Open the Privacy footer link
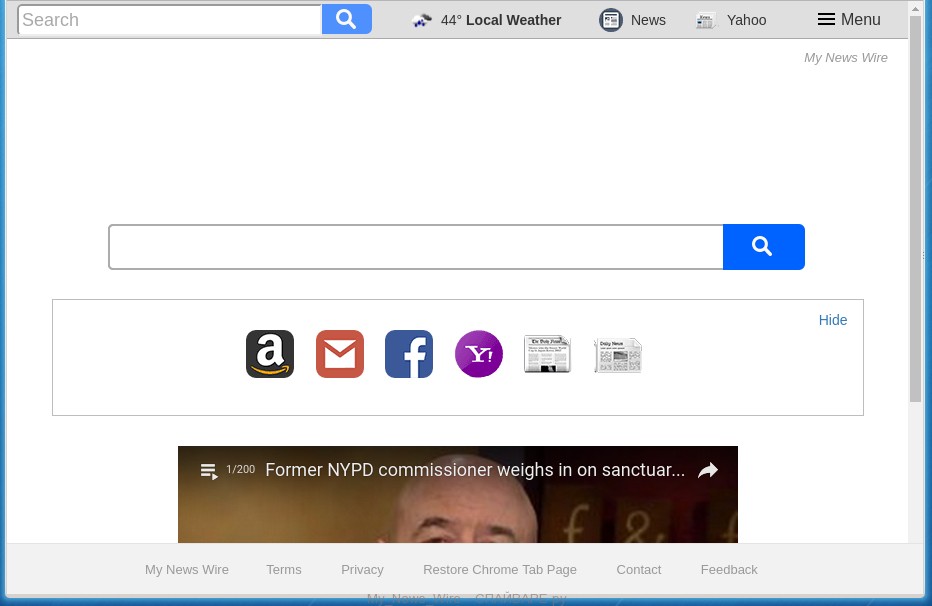The height and width of the screenshot is (606, 932). point(362,570)
